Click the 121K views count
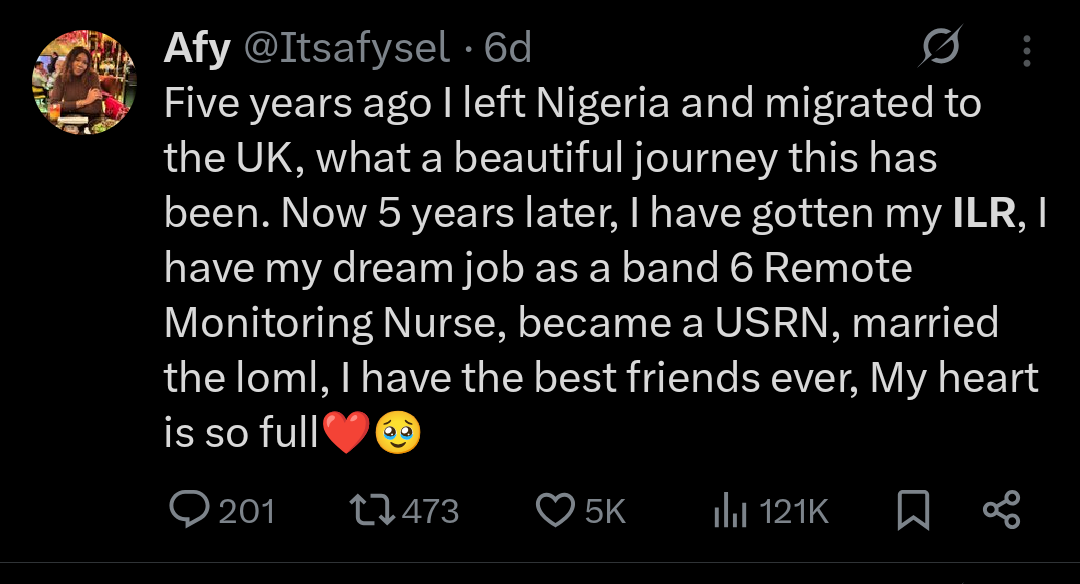Viewport: 1080px width, 584px height. point(794,512)
